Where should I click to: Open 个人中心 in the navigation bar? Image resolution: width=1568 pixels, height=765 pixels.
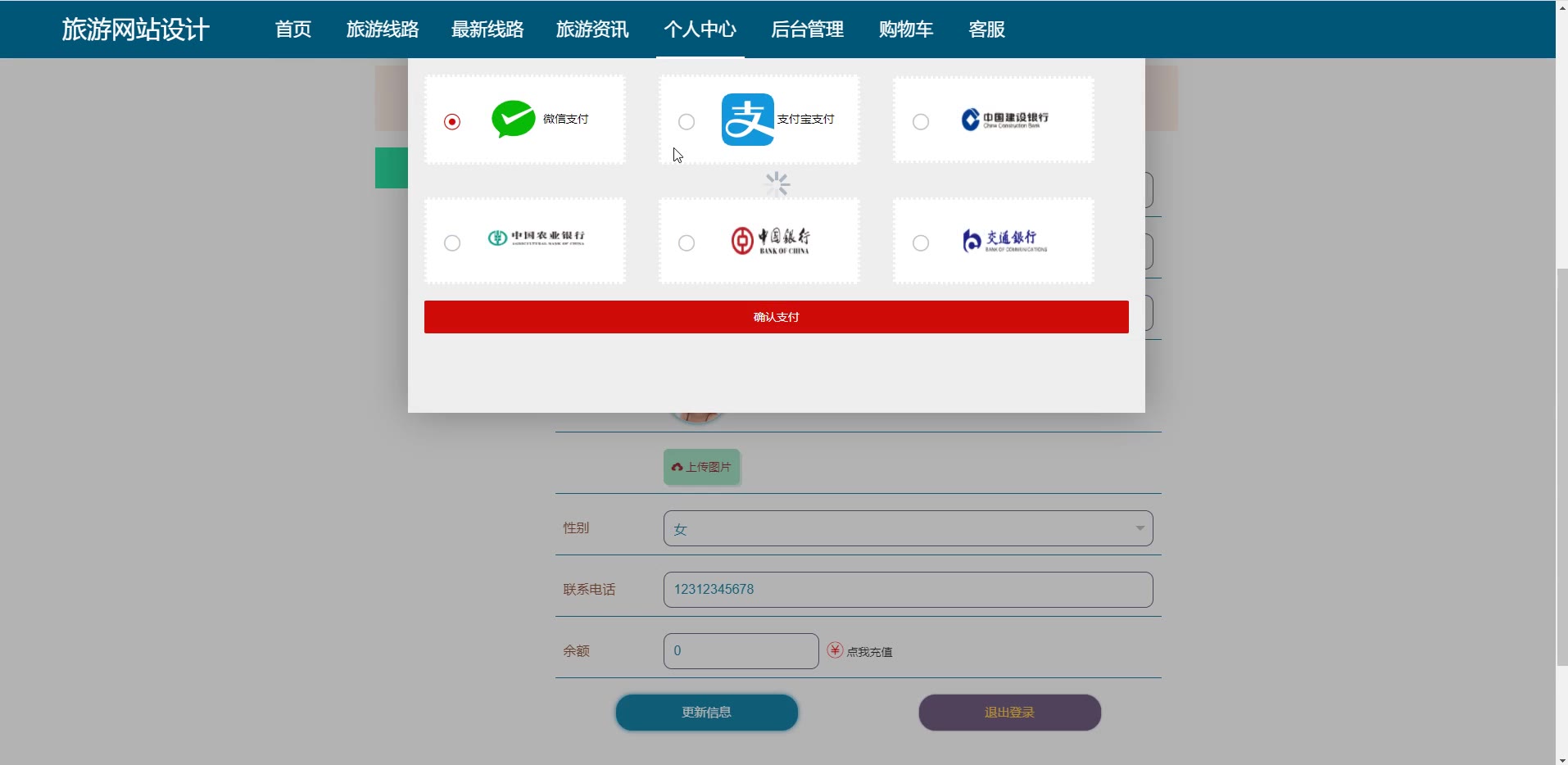point(700,29)
